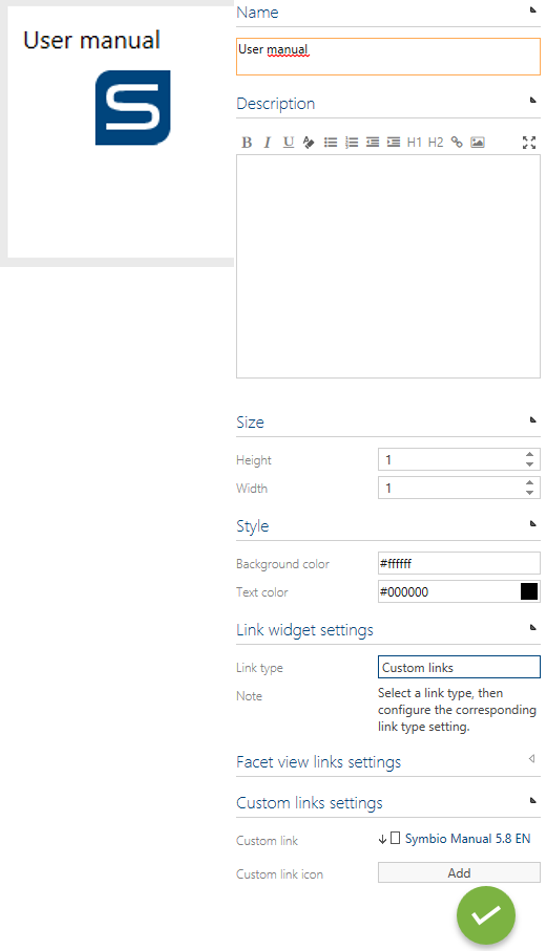
Task: Apply H1 heading style
Action: tap(414, 143)
